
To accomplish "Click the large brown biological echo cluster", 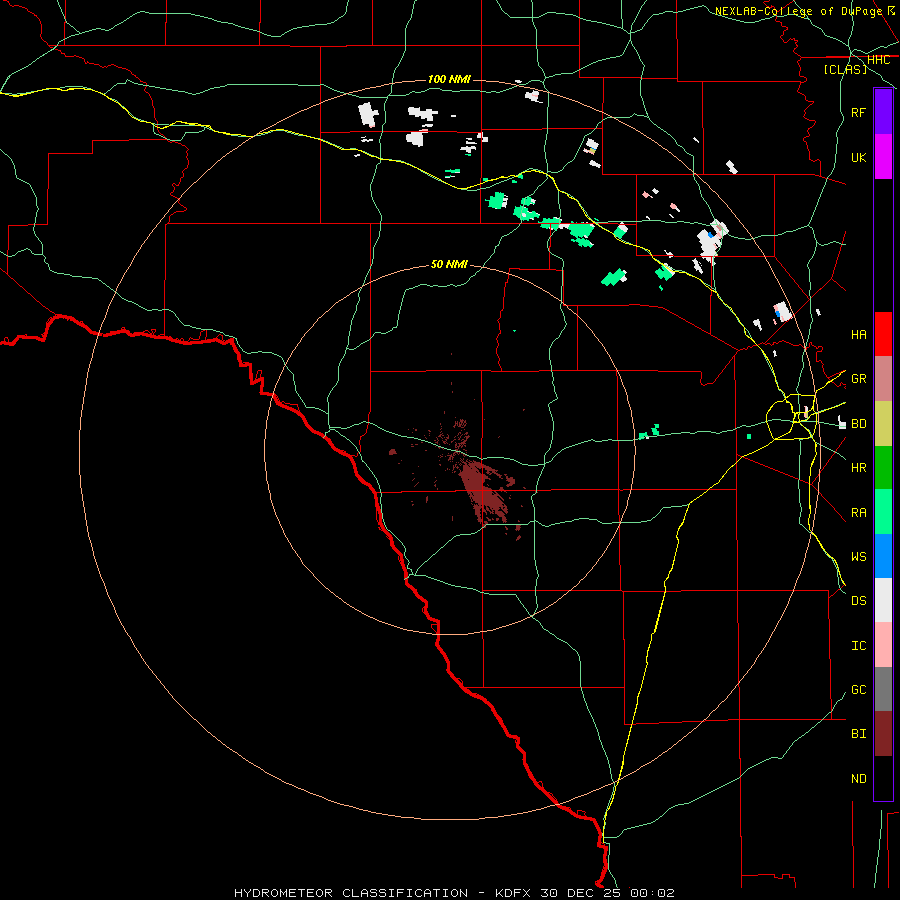I will [485, 491].
